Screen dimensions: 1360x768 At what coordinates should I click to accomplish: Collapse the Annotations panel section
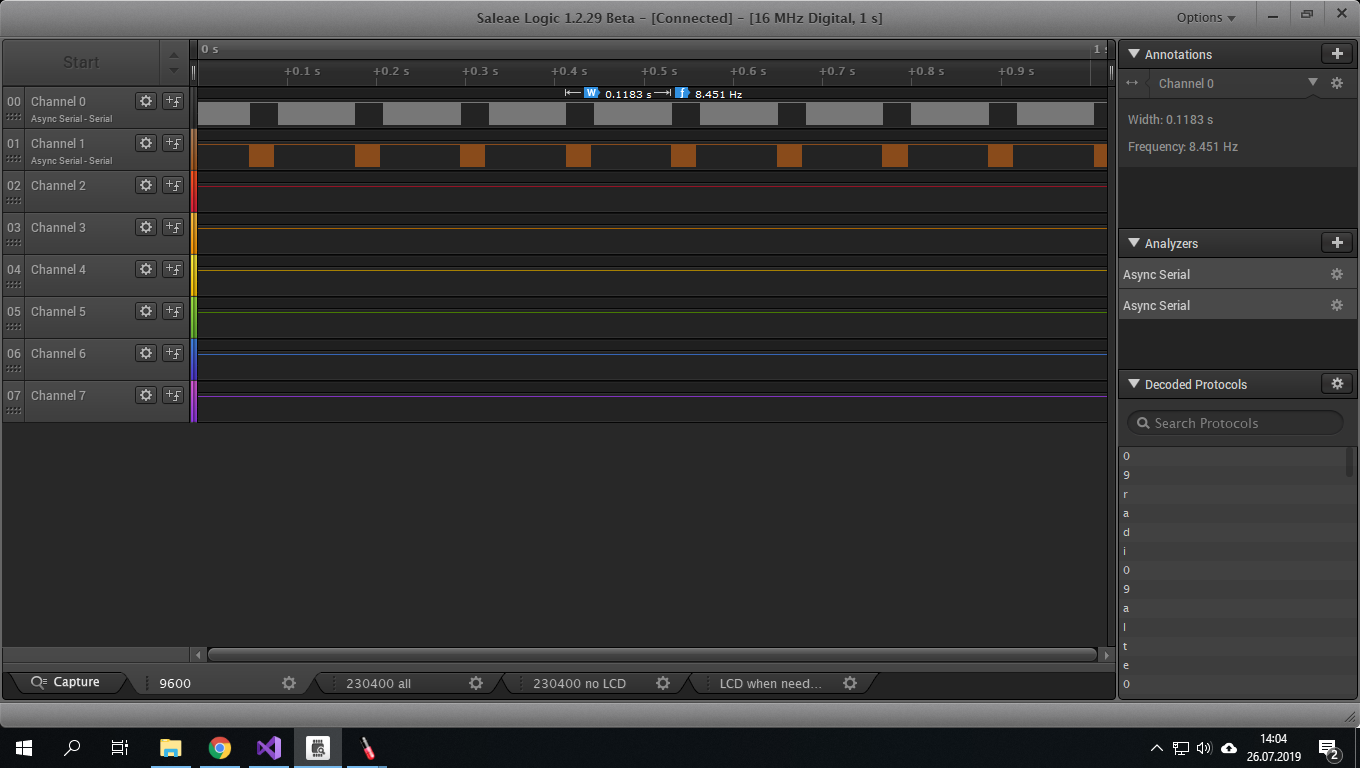tap(1134, 54)
